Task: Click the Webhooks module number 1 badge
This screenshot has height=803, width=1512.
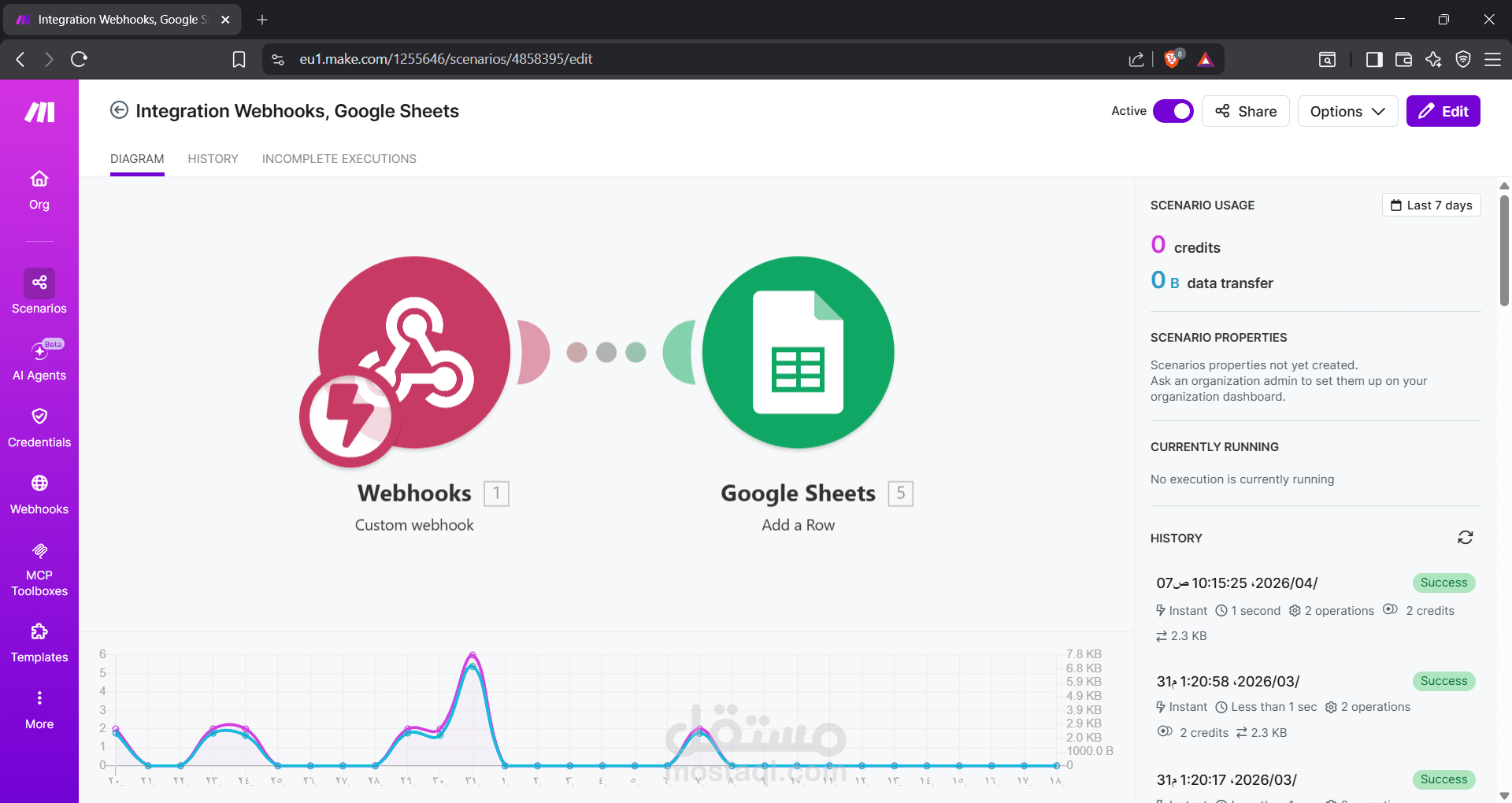Action: tap(496, 494)
